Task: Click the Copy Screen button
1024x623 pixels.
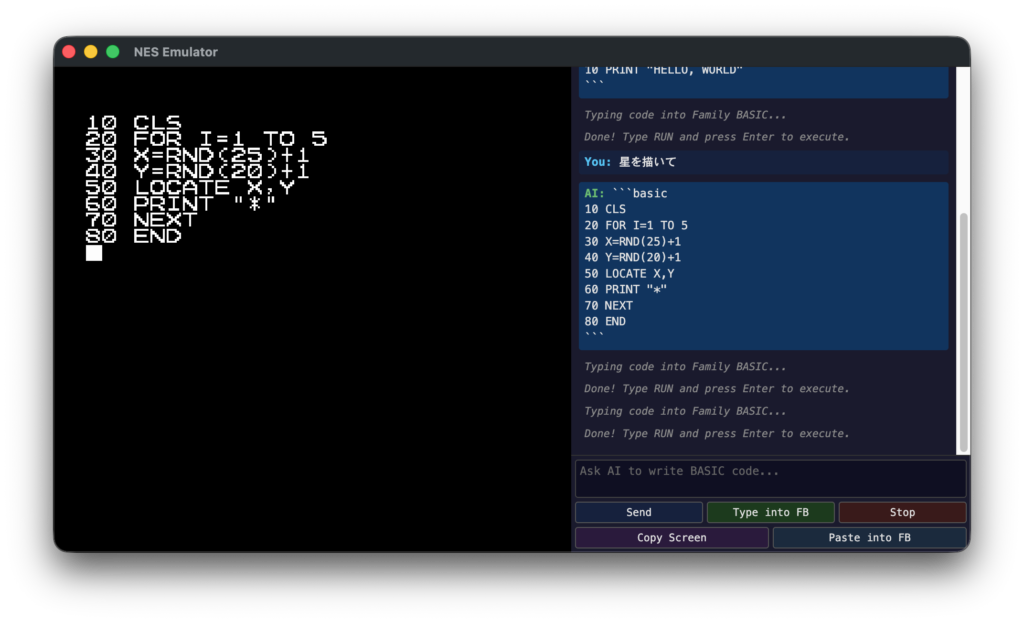Action: (671, 538)
